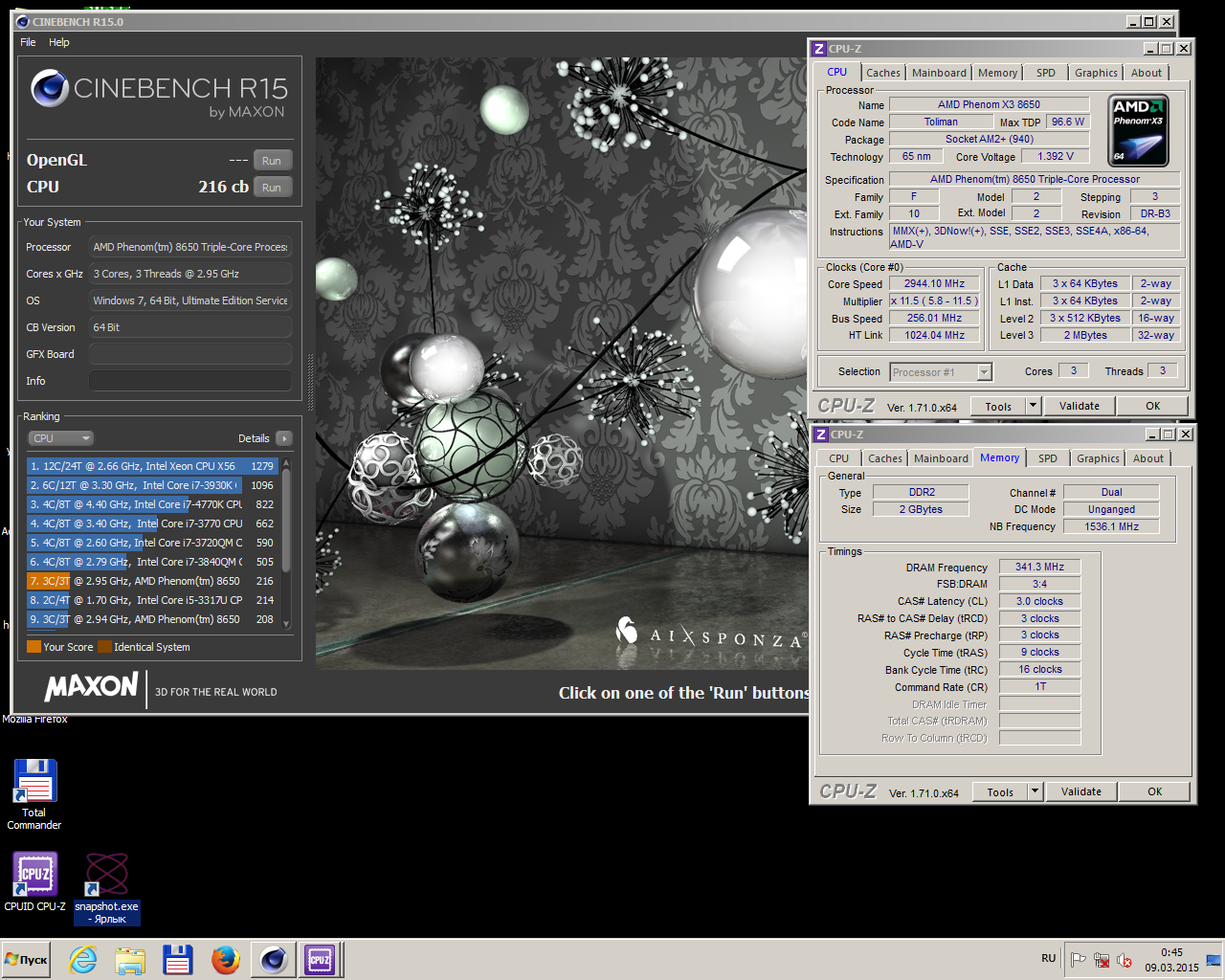
Task: Click the network tray icon
Action: point(1102,960)
